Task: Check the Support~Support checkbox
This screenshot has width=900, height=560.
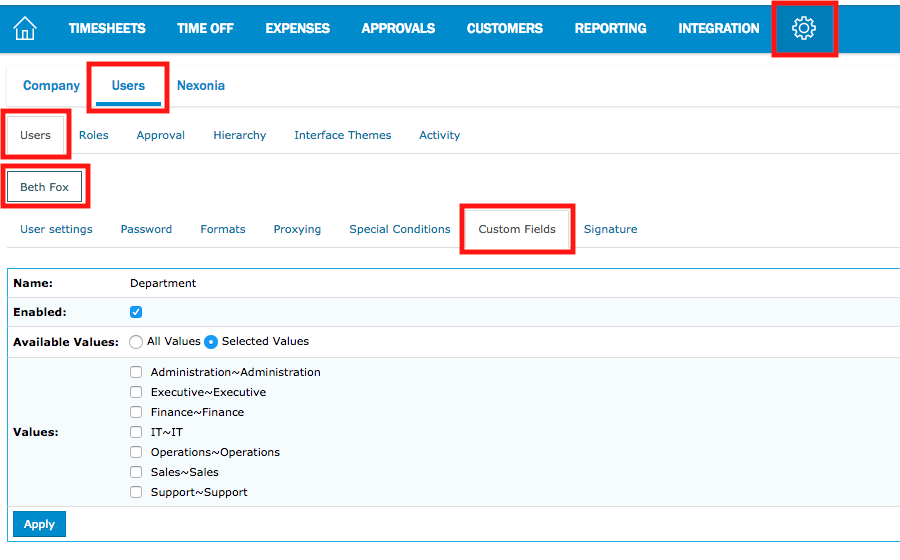Action: tap(136, 492)
